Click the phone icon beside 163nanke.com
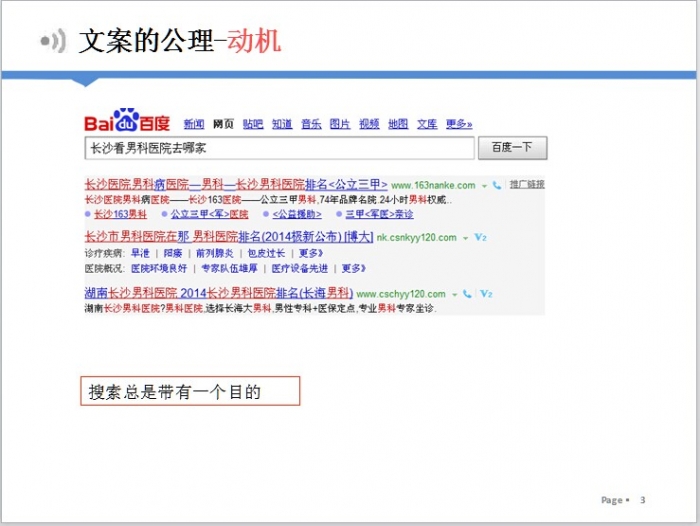The width and height of the screenshot is (700, 526). pos(497,186)
